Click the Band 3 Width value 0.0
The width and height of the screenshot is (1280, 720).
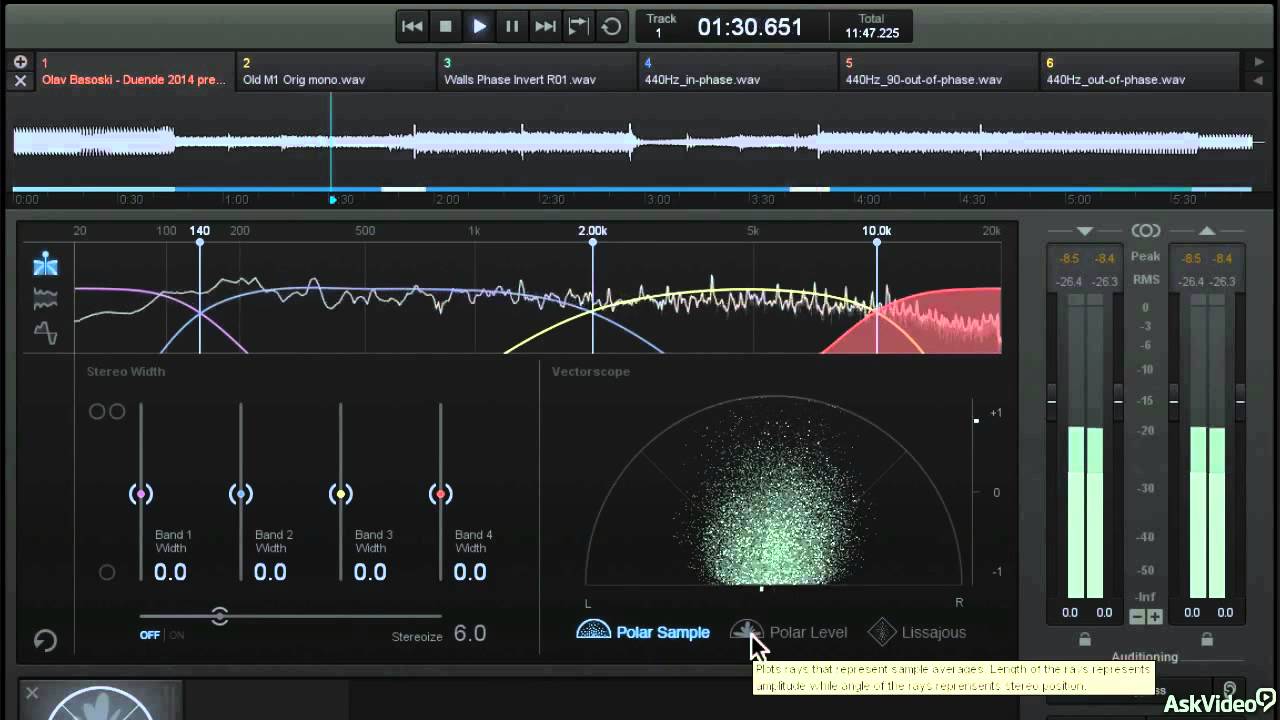click(370, 573)
